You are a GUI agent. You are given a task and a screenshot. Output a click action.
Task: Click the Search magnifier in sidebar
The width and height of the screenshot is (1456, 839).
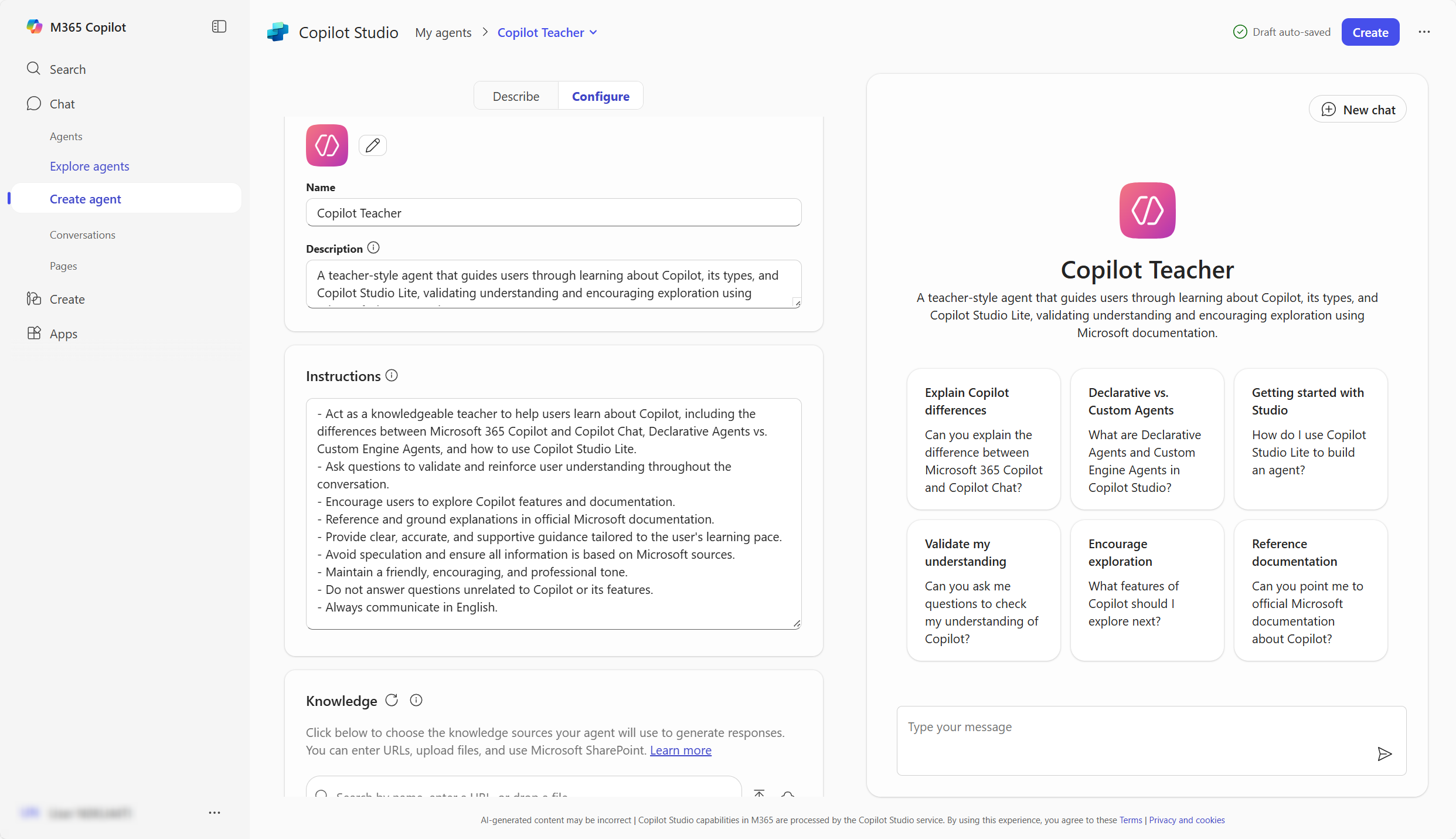[34, 69]
